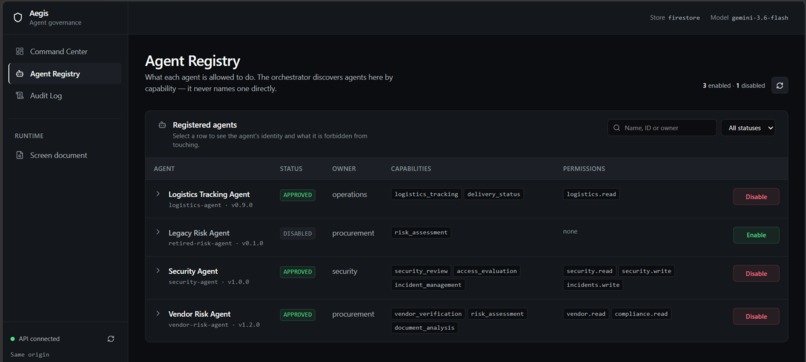Click the incident_management capability tag

click(x=428, y=285)
